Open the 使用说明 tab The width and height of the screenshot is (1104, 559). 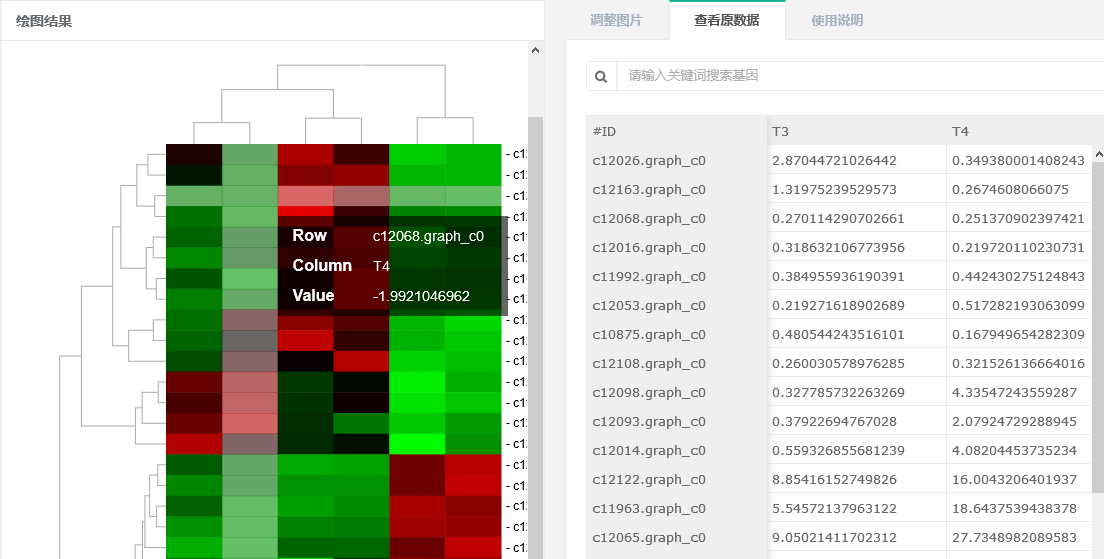coord(837,20)
